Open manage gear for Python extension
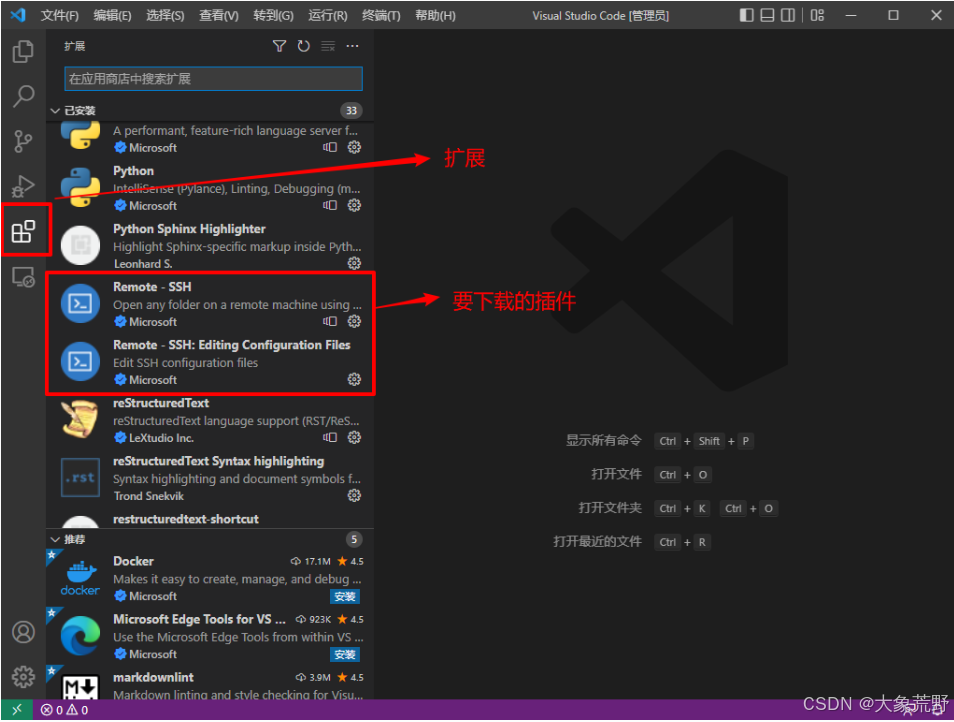 tap(354, 206)
